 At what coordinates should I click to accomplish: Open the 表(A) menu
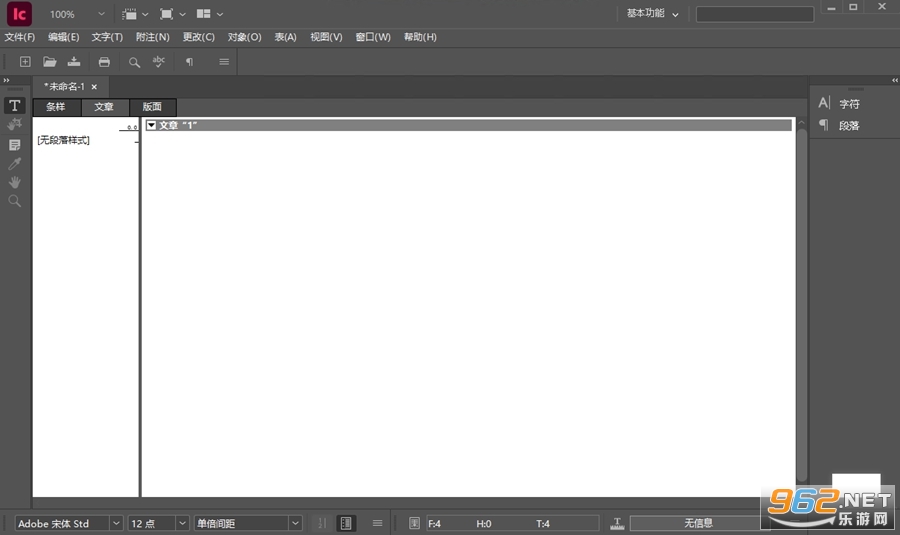point(285,37)
